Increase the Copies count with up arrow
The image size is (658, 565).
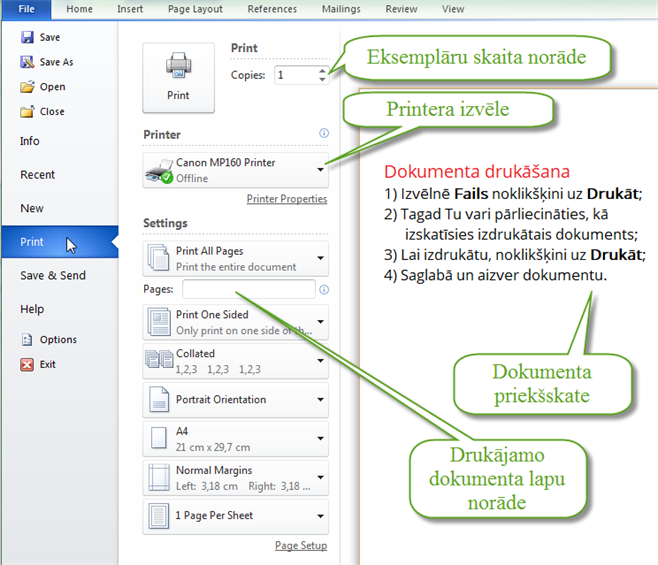click(x=322, y=70)
